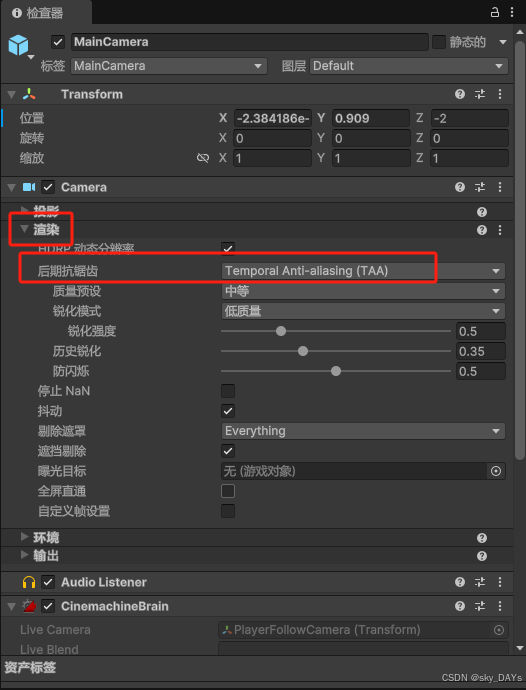This screenshot has height=690, width=526.
Task: Open Camera component preset settings icon
Action: coord(480,187)
